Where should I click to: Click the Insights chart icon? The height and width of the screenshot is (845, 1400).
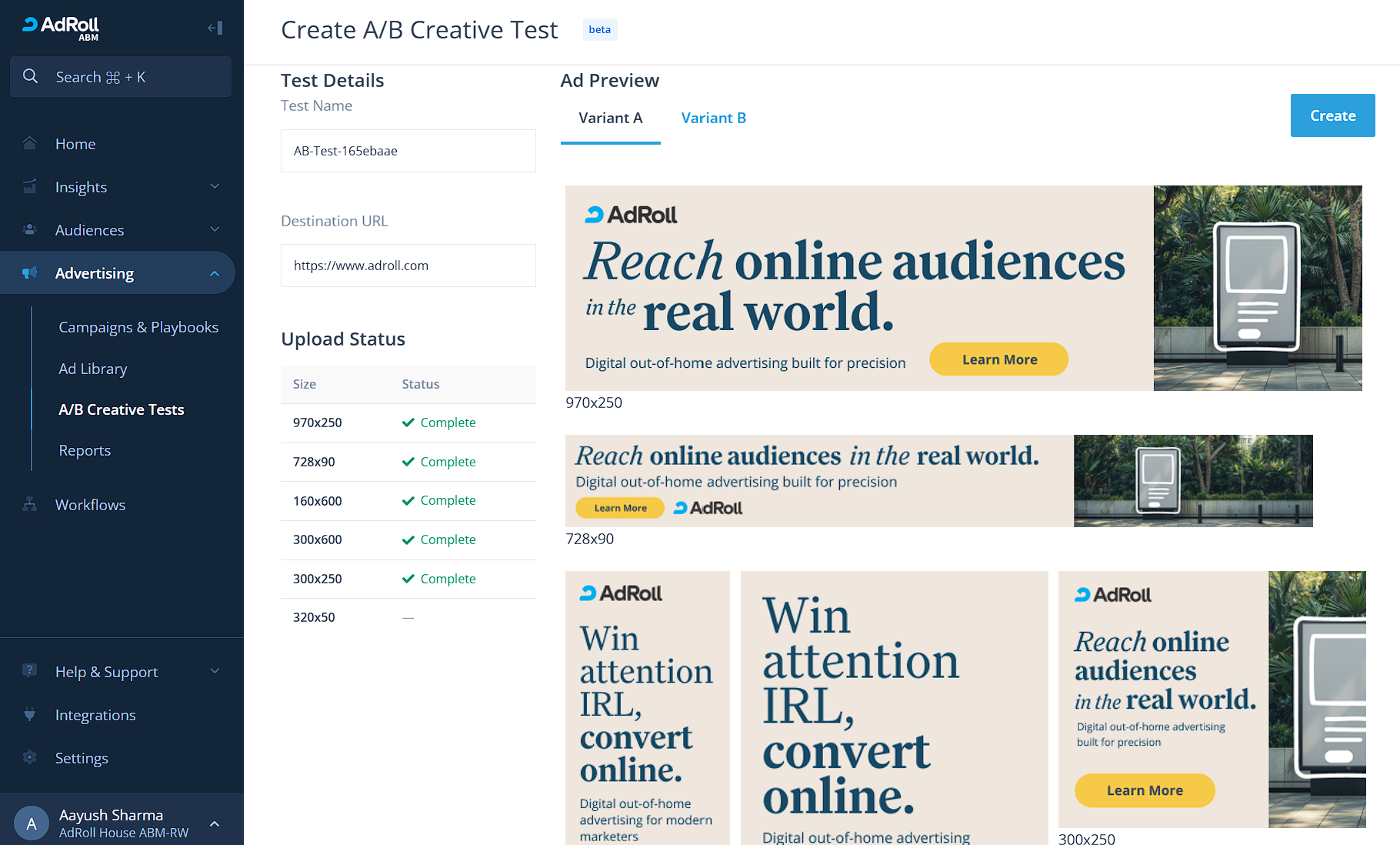(x=30, y=187)
